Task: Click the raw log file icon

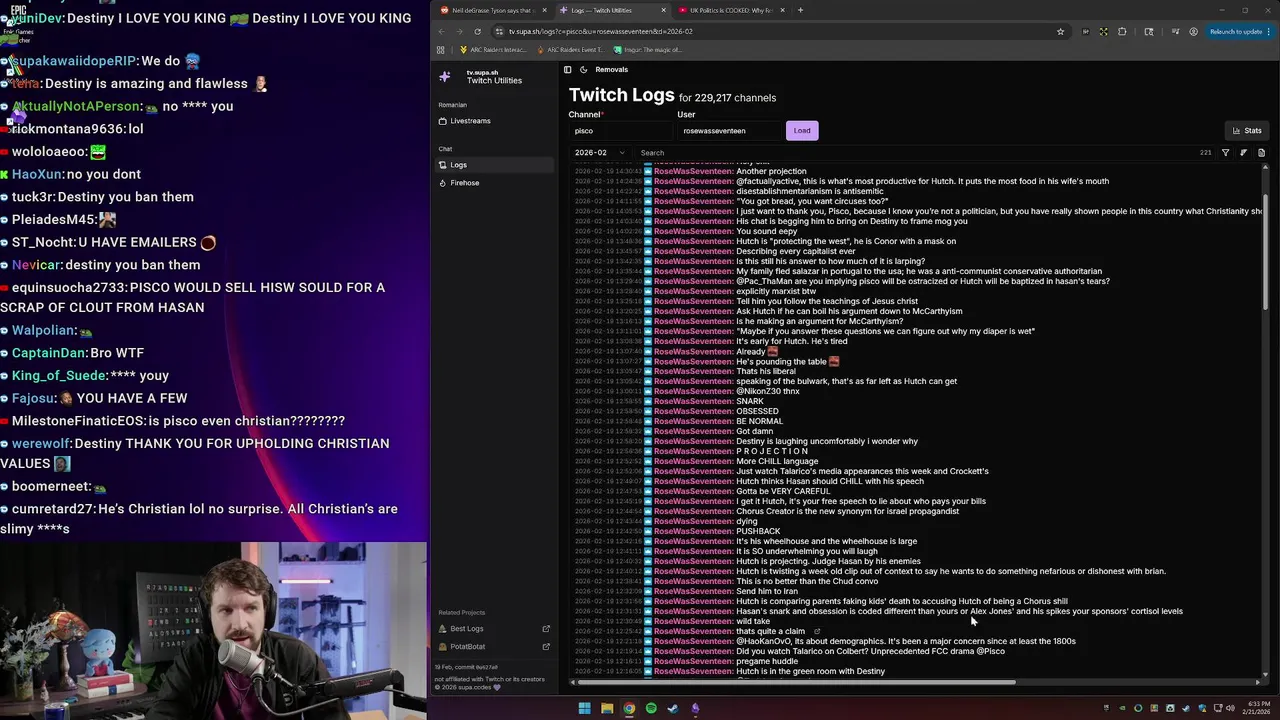Action: [x=1261, y=153]
